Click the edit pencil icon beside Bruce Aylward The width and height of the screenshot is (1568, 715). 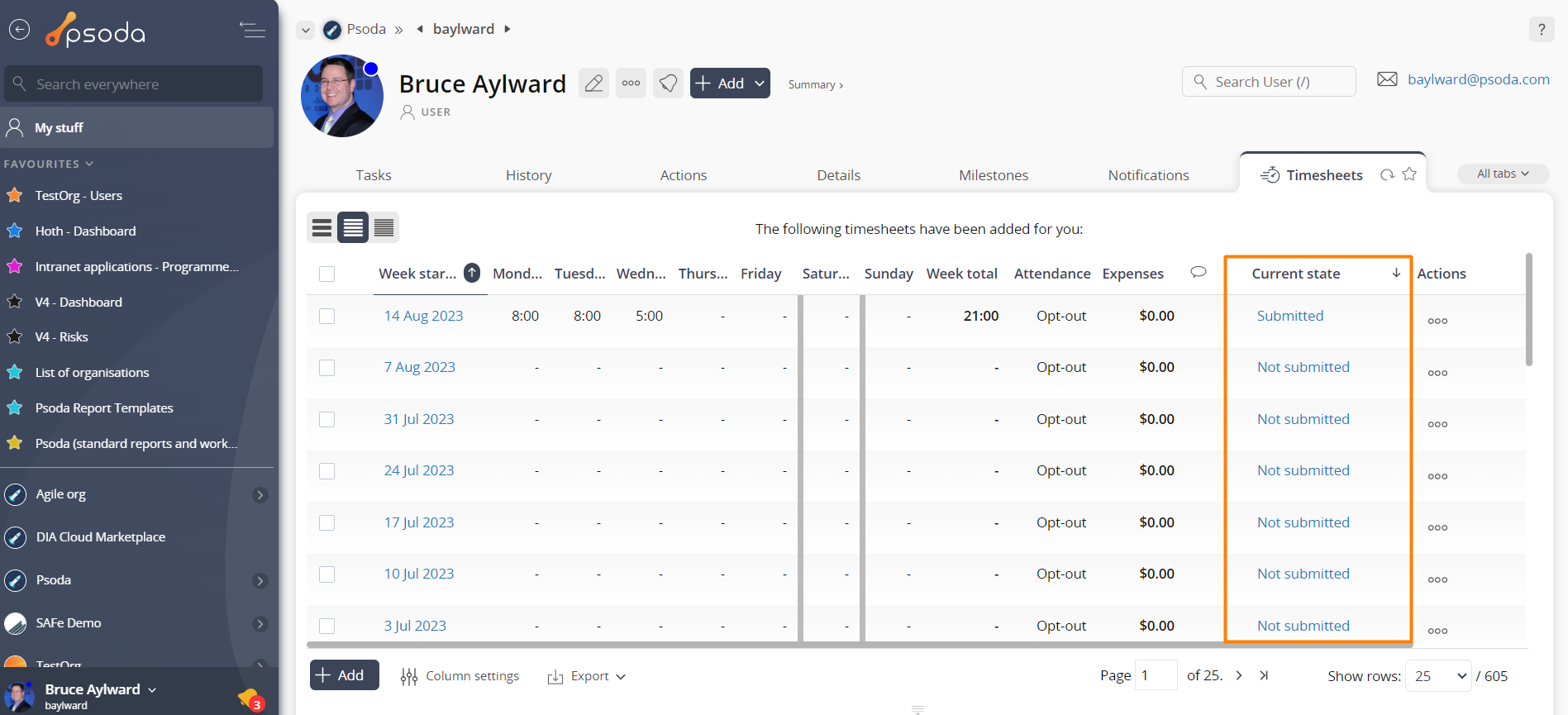tap(593, 83)
